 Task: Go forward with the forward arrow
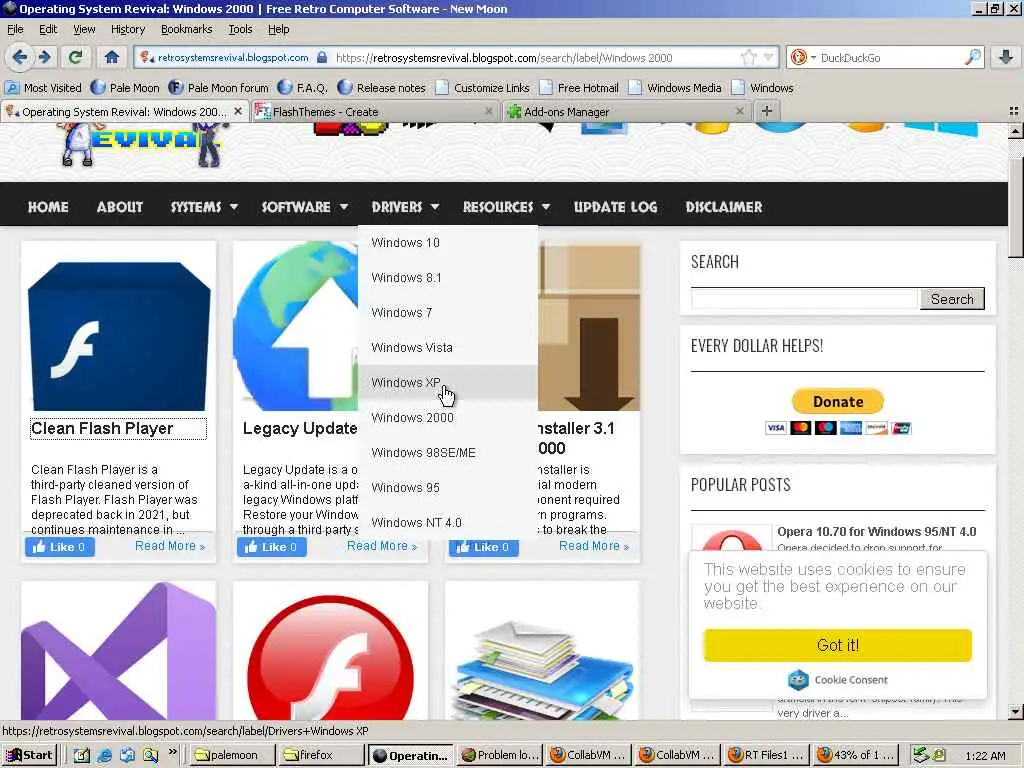pyautogui.click(x=44, y=57)
